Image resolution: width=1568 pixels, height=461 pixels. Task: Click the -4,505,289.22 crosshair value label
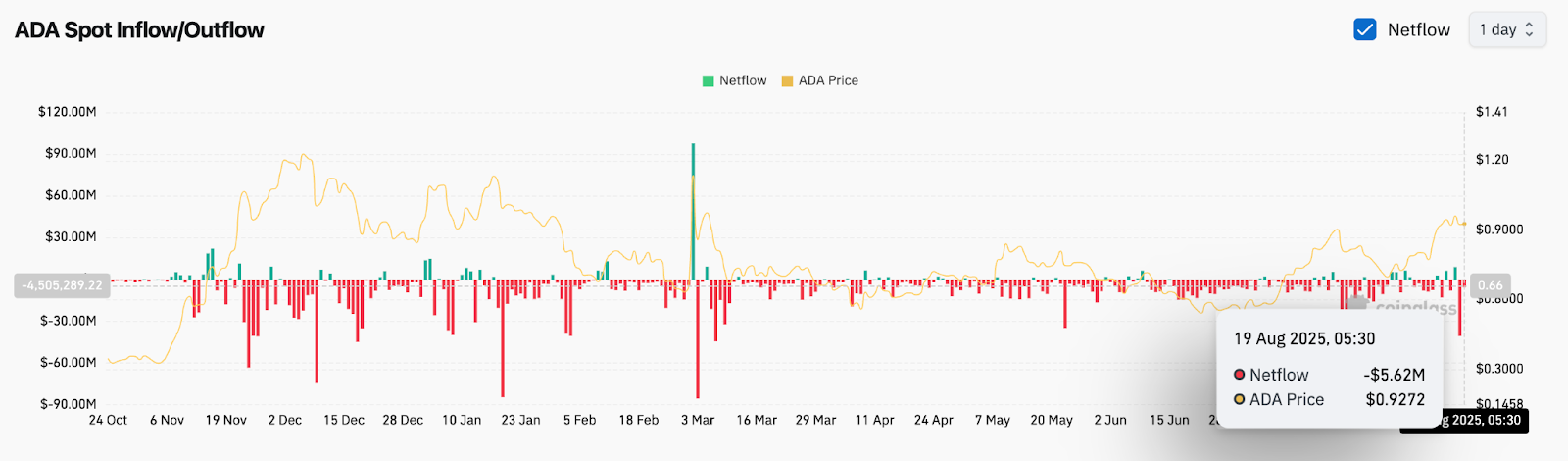(63, 285)
